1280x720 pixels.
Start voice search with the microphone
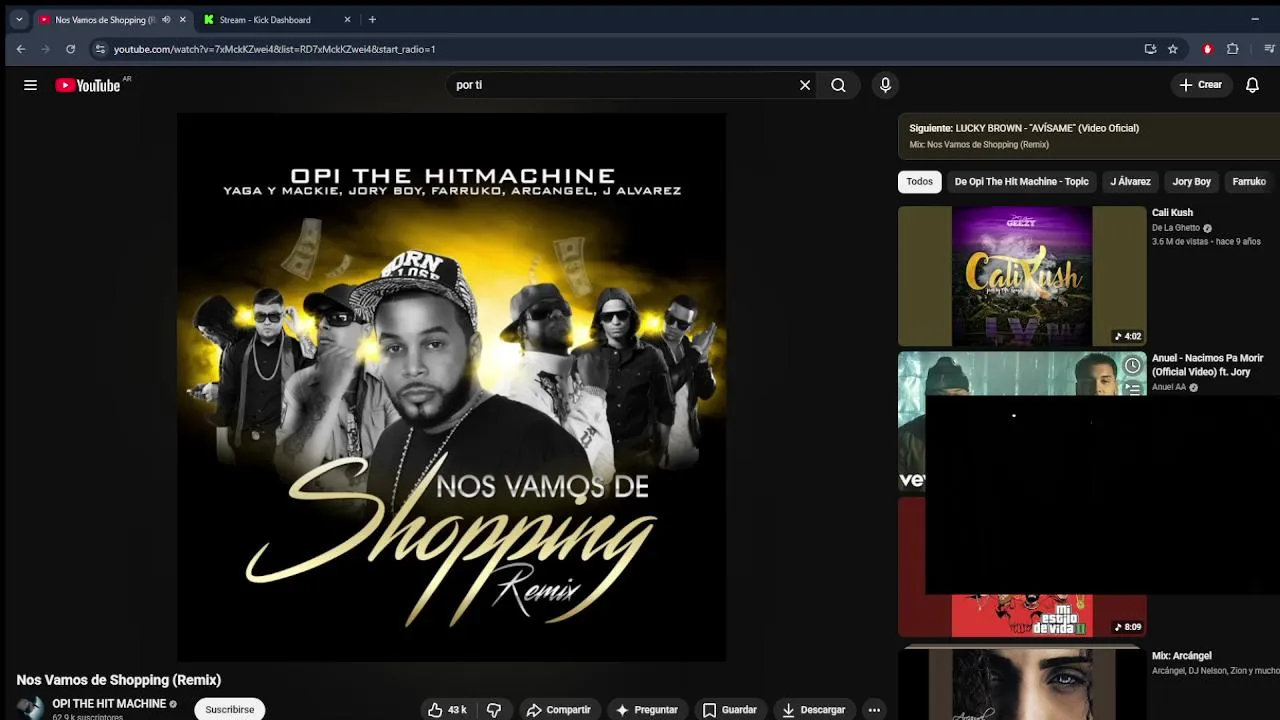click(885, 85)
